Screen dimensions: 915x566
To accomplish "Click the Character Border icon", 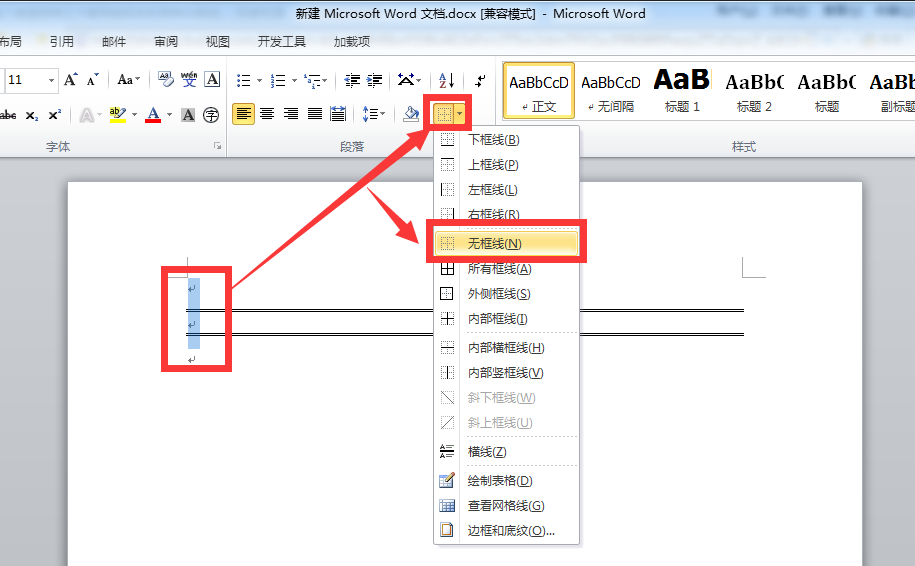I will coord(212,79).
